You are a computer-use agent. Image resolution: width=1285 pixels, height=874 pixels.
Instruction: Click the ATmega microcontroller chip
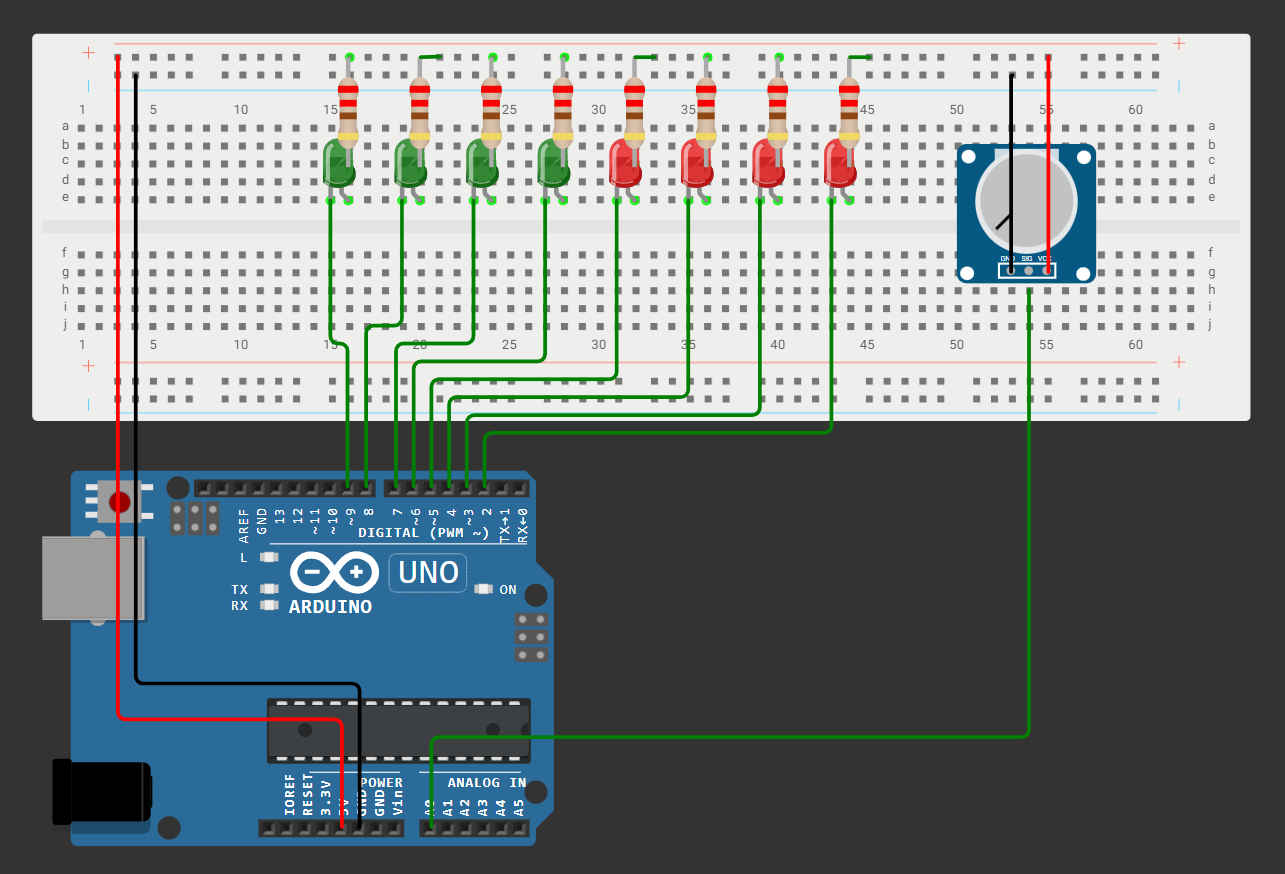(399, 730)
